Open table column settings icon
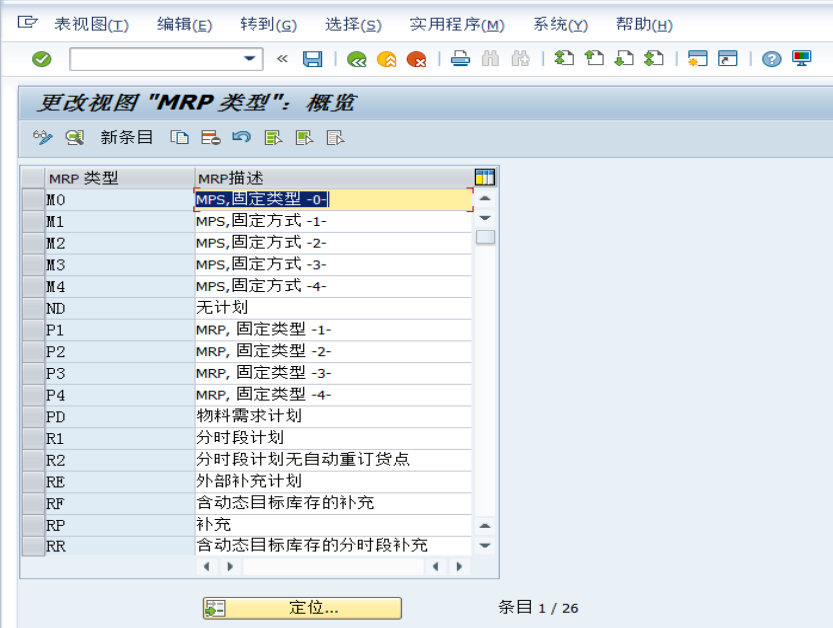Viewport: 833px width, 628px height. (x=484, y=177)
